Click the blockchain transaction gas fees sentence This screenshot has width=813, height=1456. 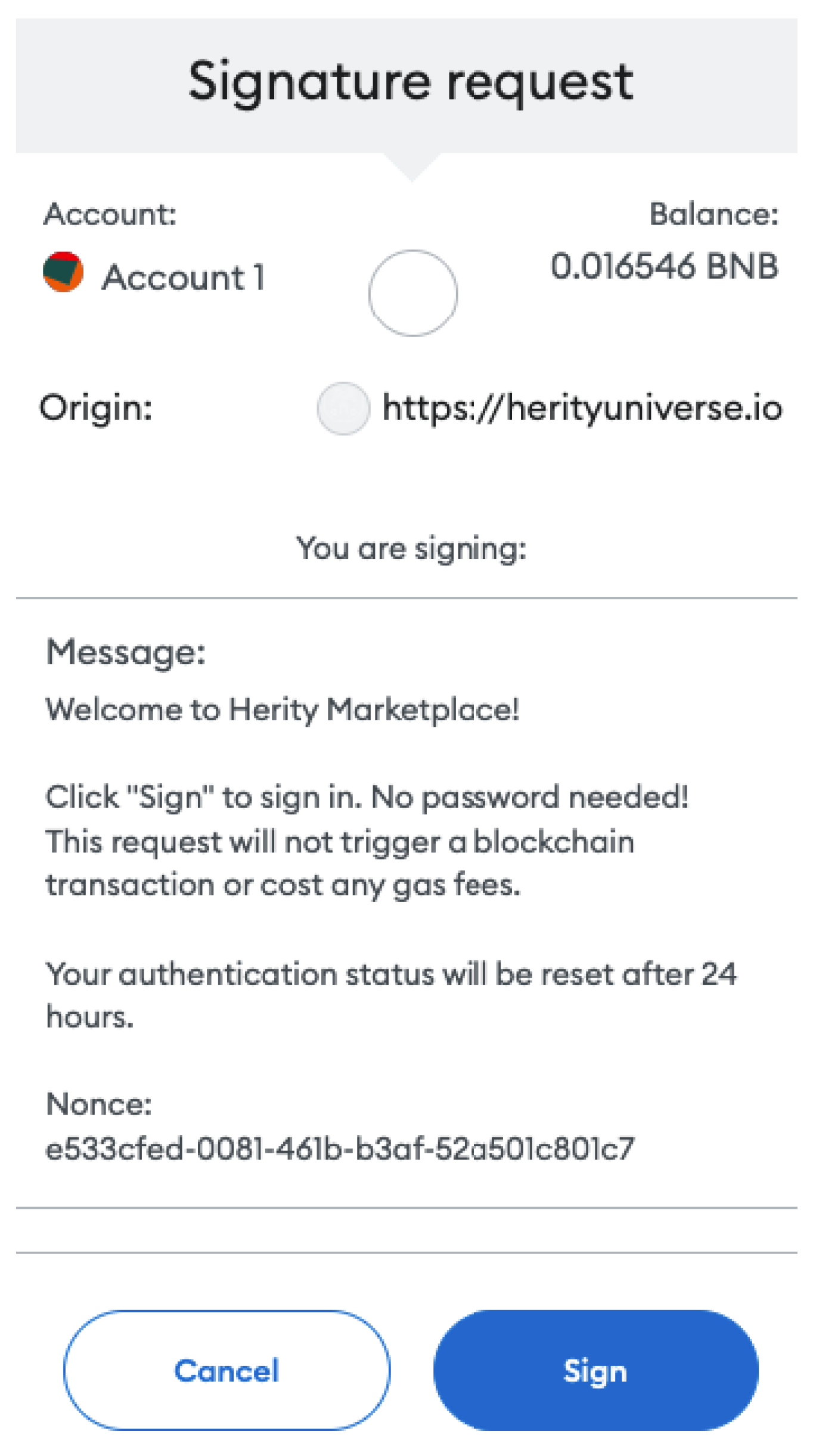340,864
